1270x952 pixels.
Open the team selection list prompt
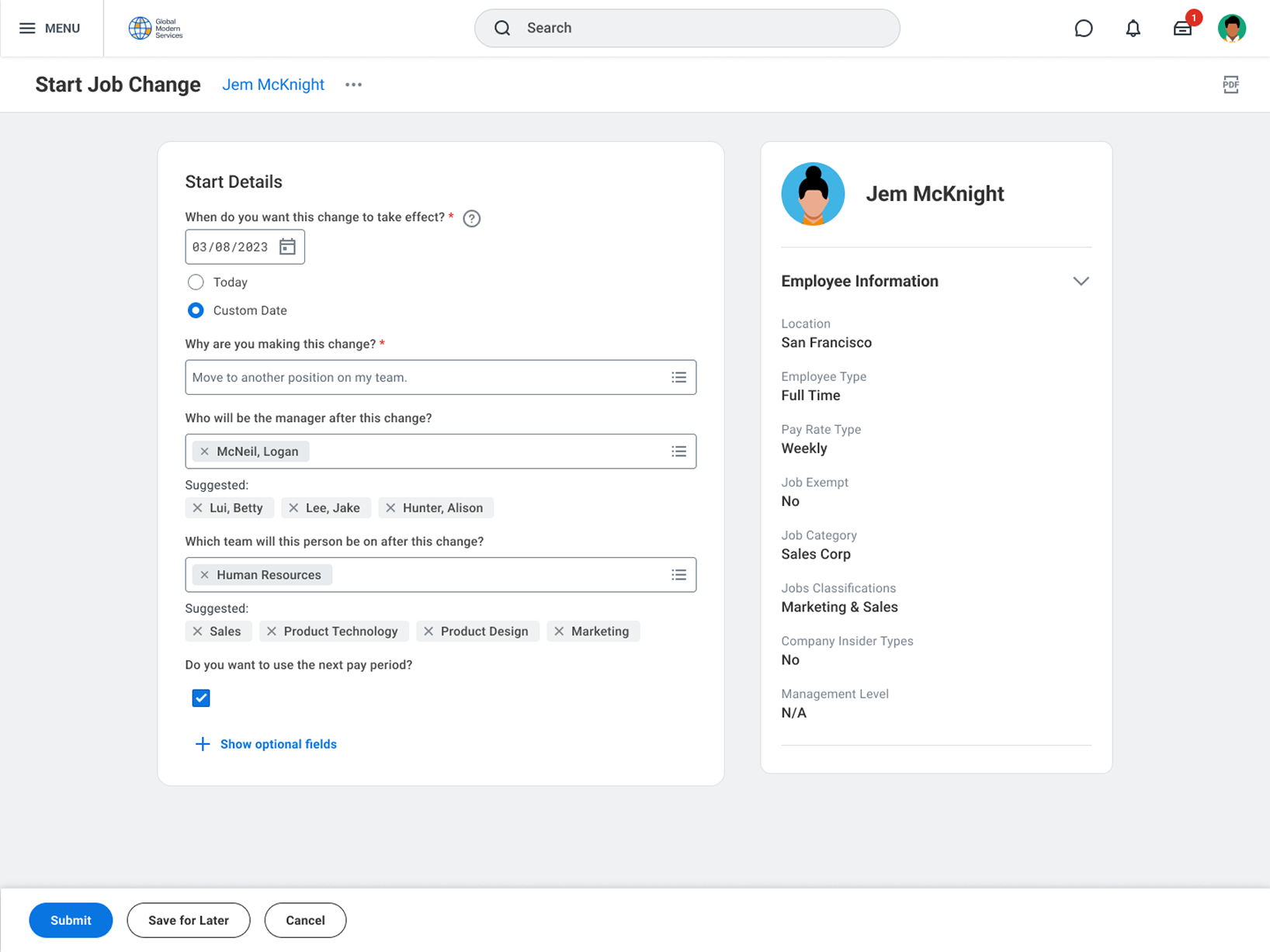pos(678,575)
